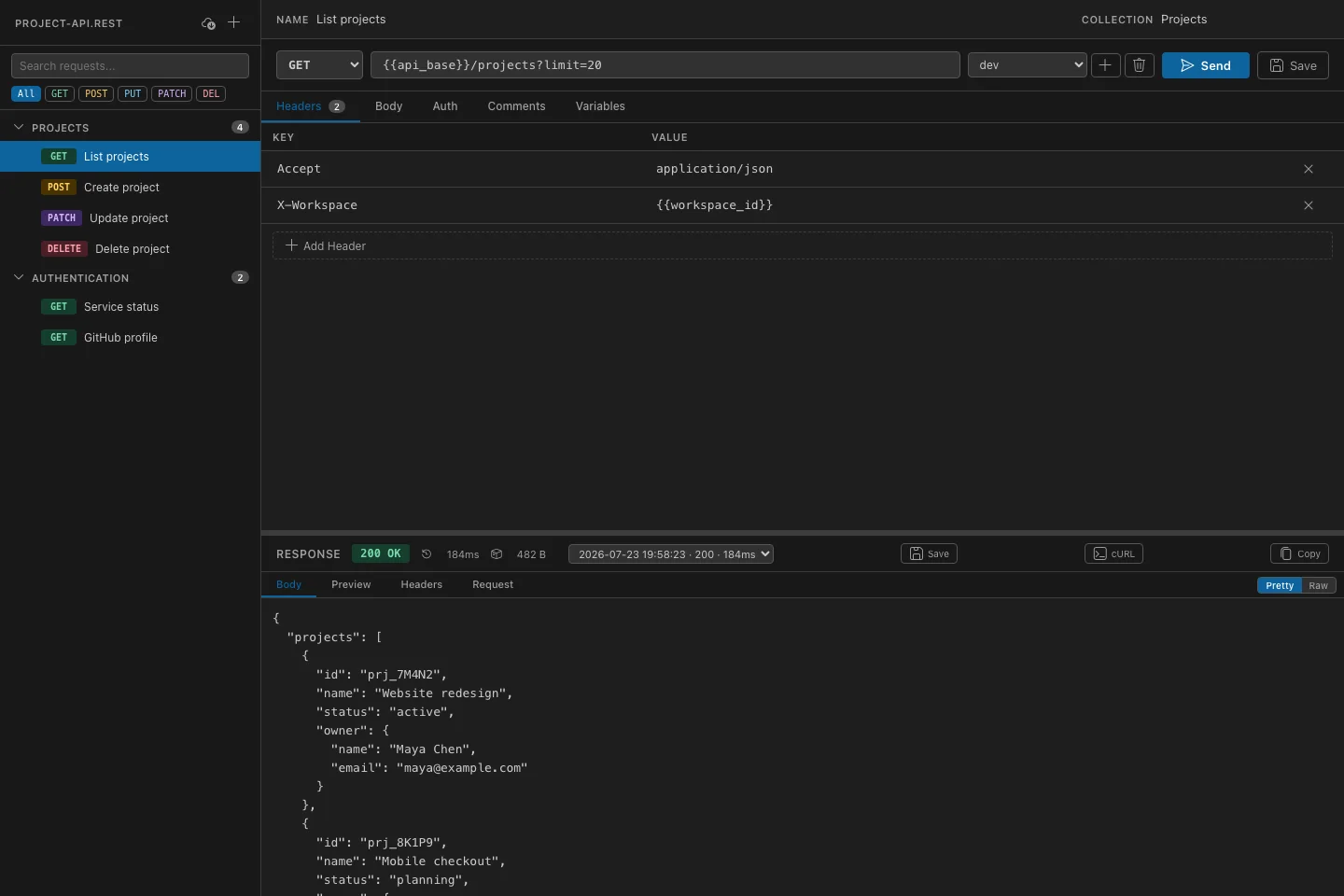Filter sidebar by DEL method
Screen dimensions: 1344x896
click(211, 93)
